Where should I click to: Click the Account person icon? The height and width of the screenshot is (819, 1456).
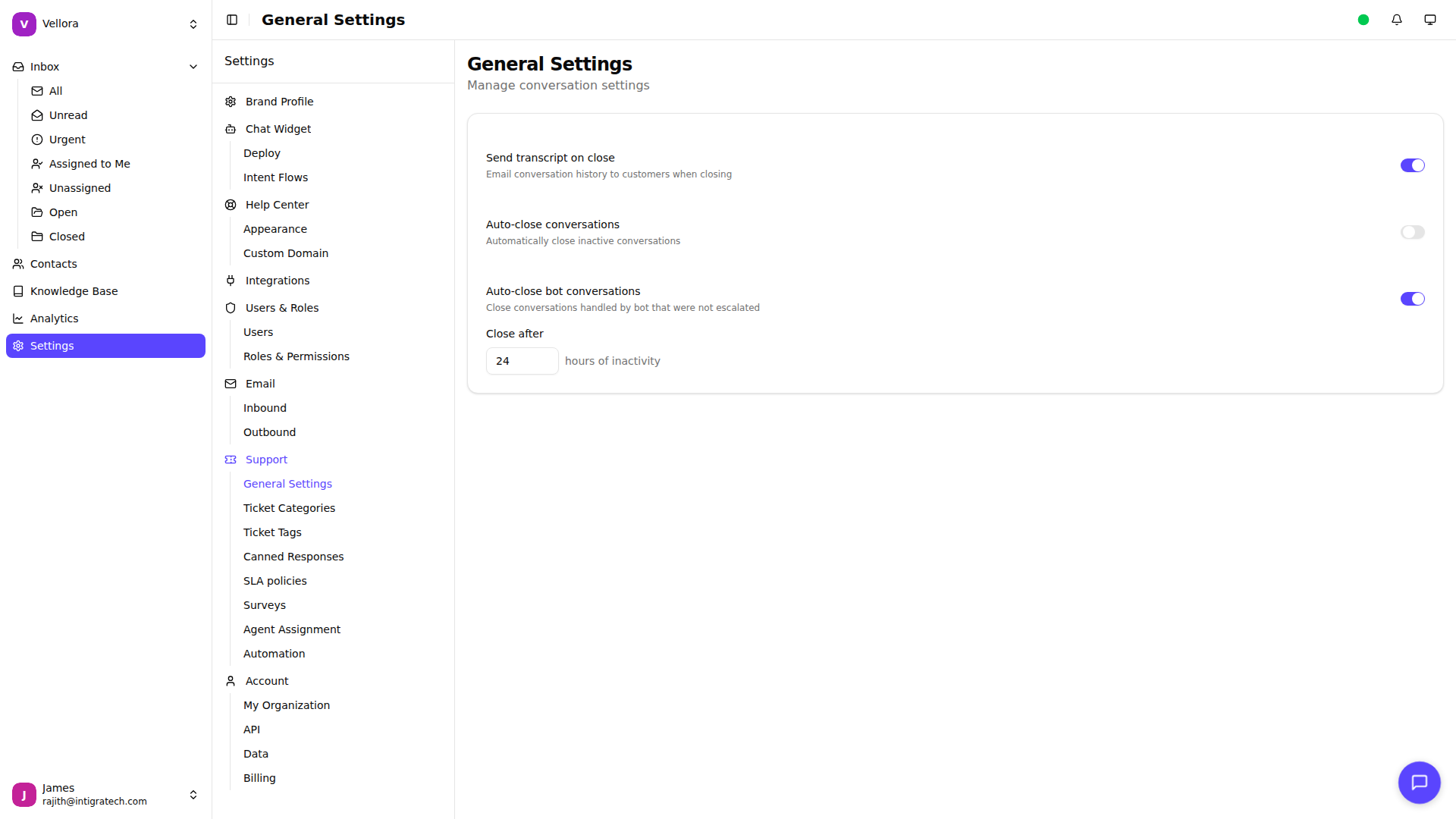coord(231,681)
